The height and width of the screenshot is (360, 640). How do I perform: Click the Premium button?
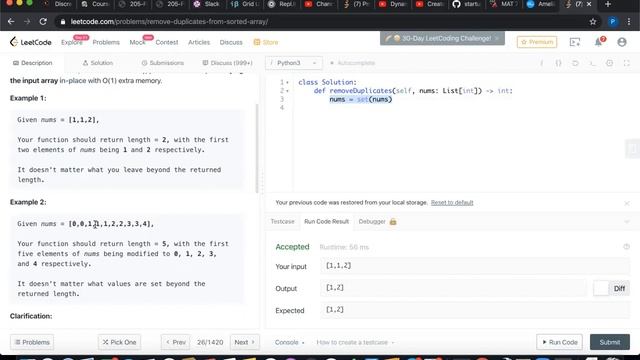(x=537, y=42)
